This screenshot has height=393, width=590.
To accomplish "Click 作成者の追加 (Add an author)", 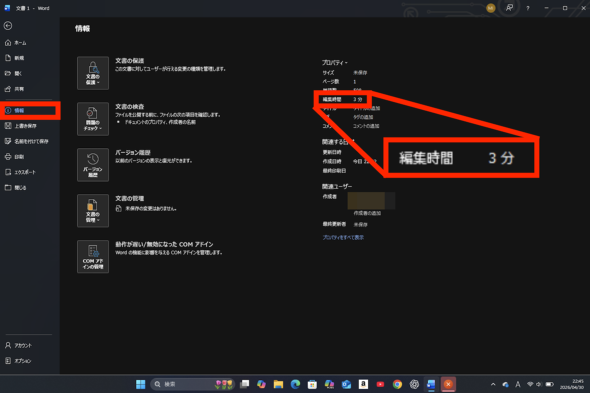I will click(x=367, y=213).
